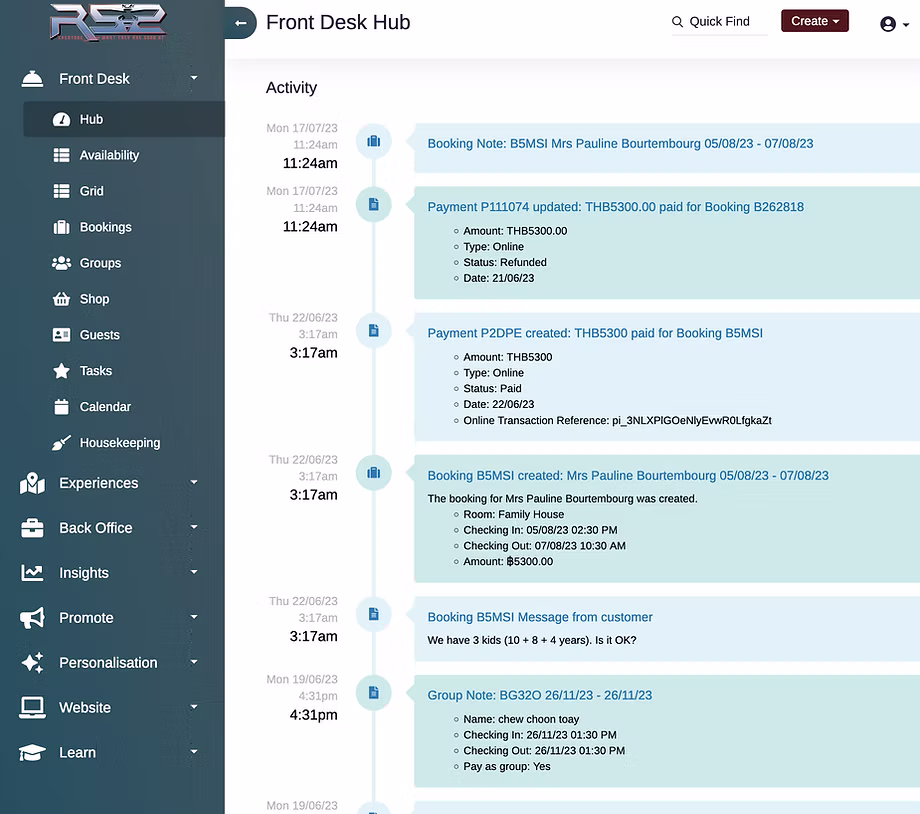Image resolution: width=920 pixels, height=814 pixels.
Task: Click the suitcase timeline marker for Booking Note
Action: coord(373,141)
